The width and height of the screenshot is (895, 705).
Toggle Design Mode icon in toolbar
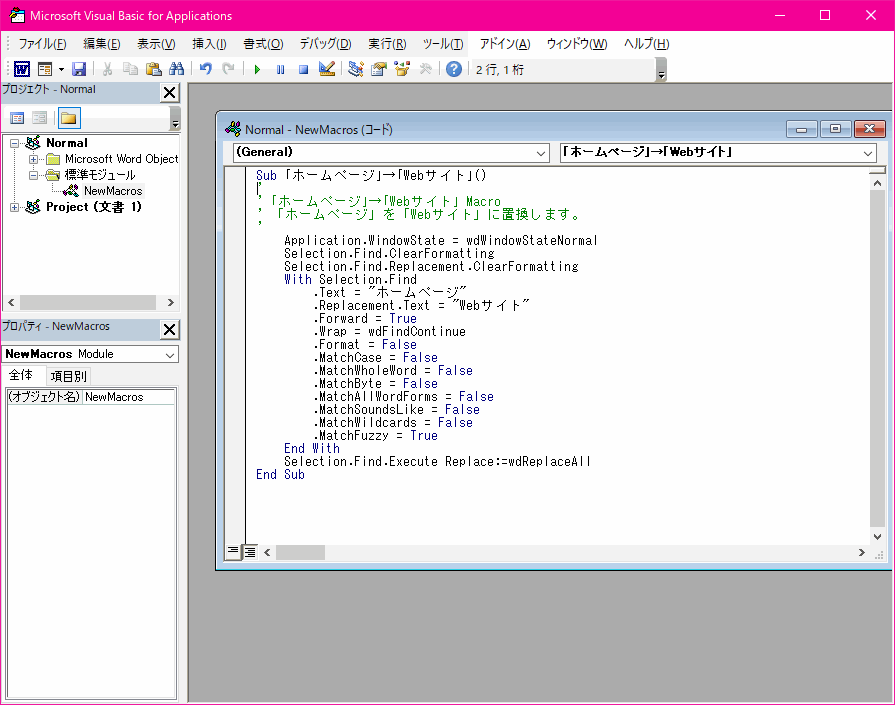pyautogui.click(x=326, y=69)
